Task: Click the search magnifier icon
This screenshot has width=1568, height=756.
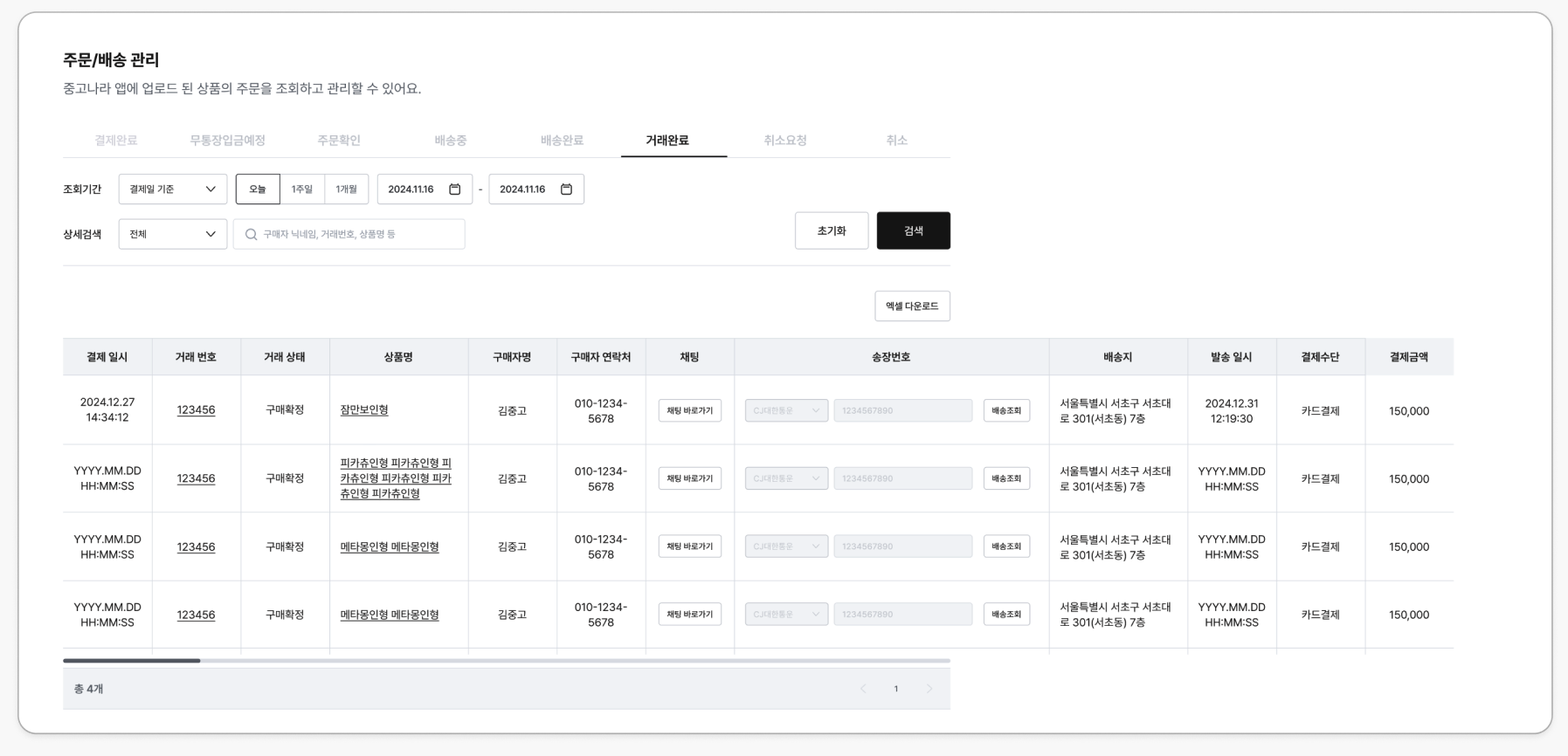Action: (252, 235)
